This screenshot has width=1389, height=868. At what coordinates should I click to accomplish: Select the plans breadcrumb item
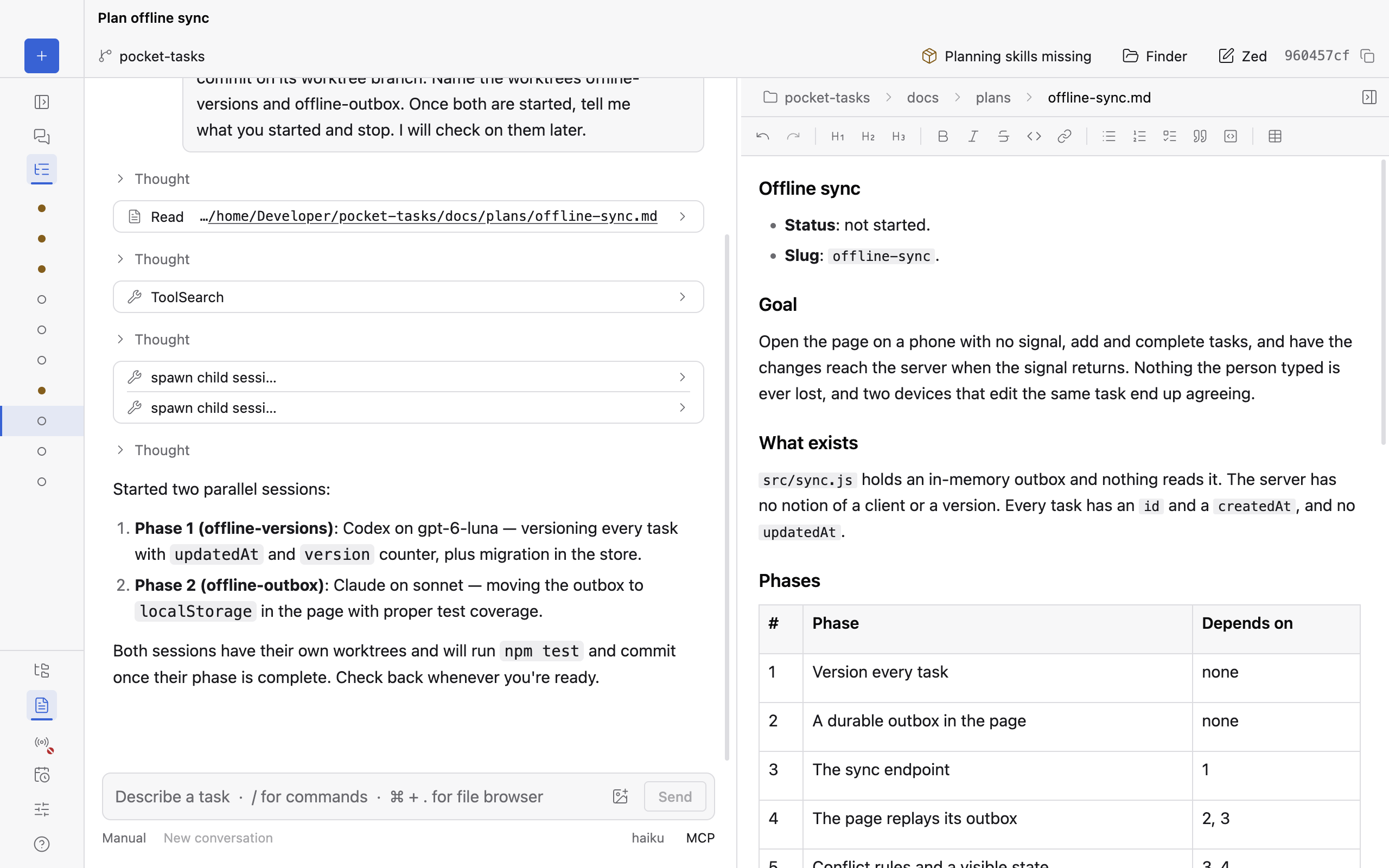coord(993,98)
